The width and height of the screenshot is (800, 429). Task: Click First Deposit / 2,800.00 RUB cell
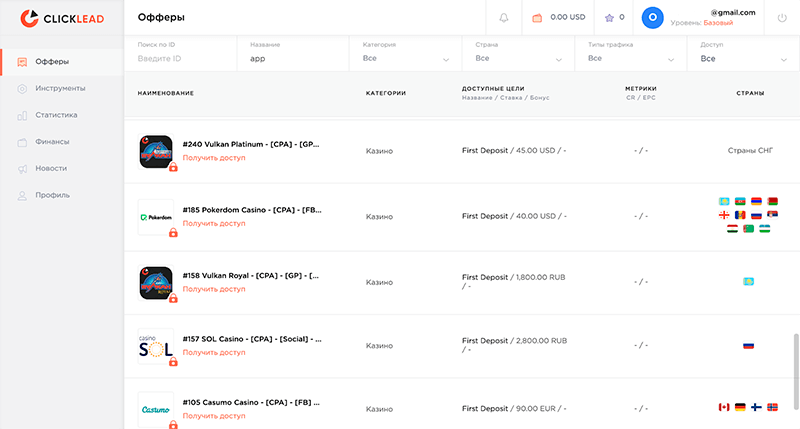click(x=514, y=345)
